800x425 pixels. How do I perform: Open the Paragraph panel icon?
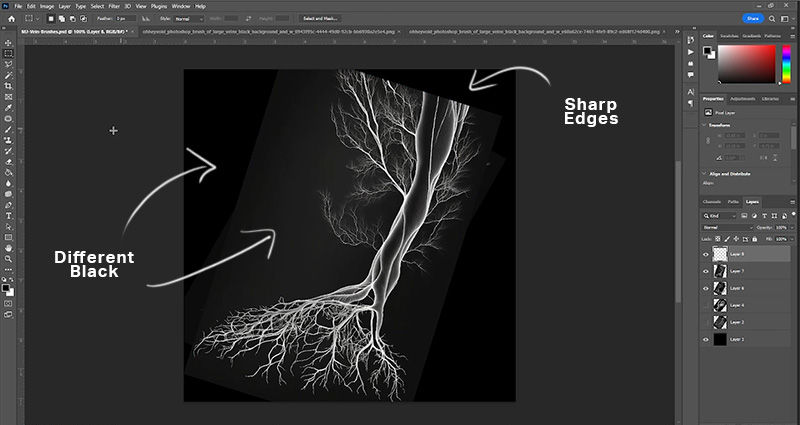coord(690,104)
